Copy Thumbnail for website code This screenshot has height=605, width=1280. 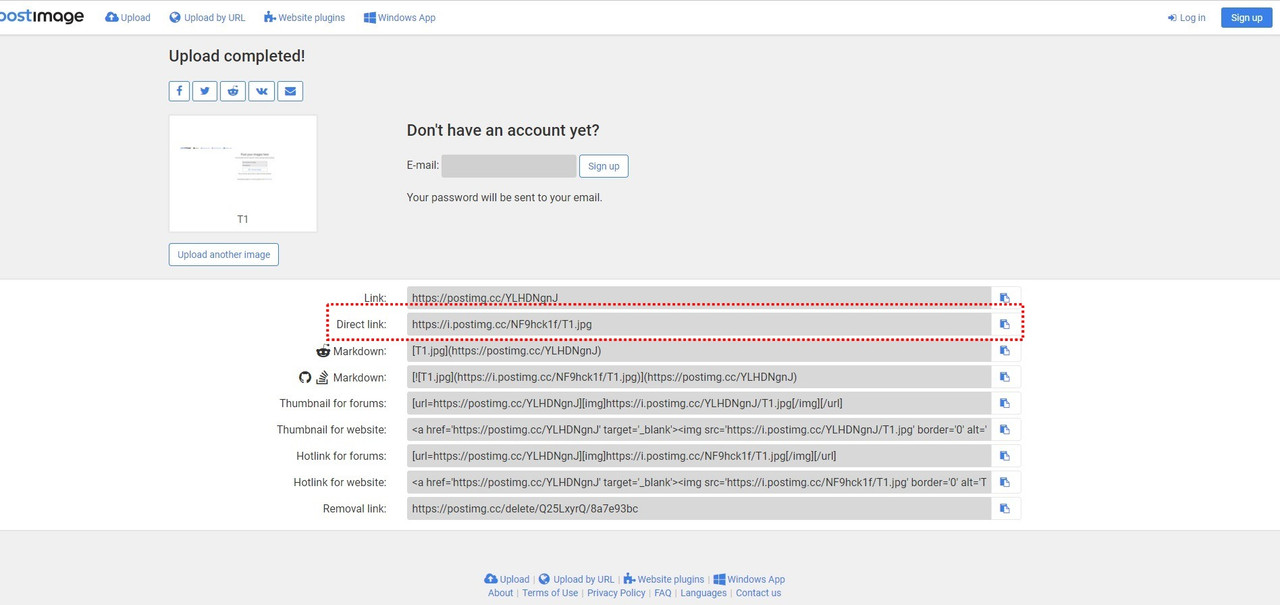coord(1005,429)
